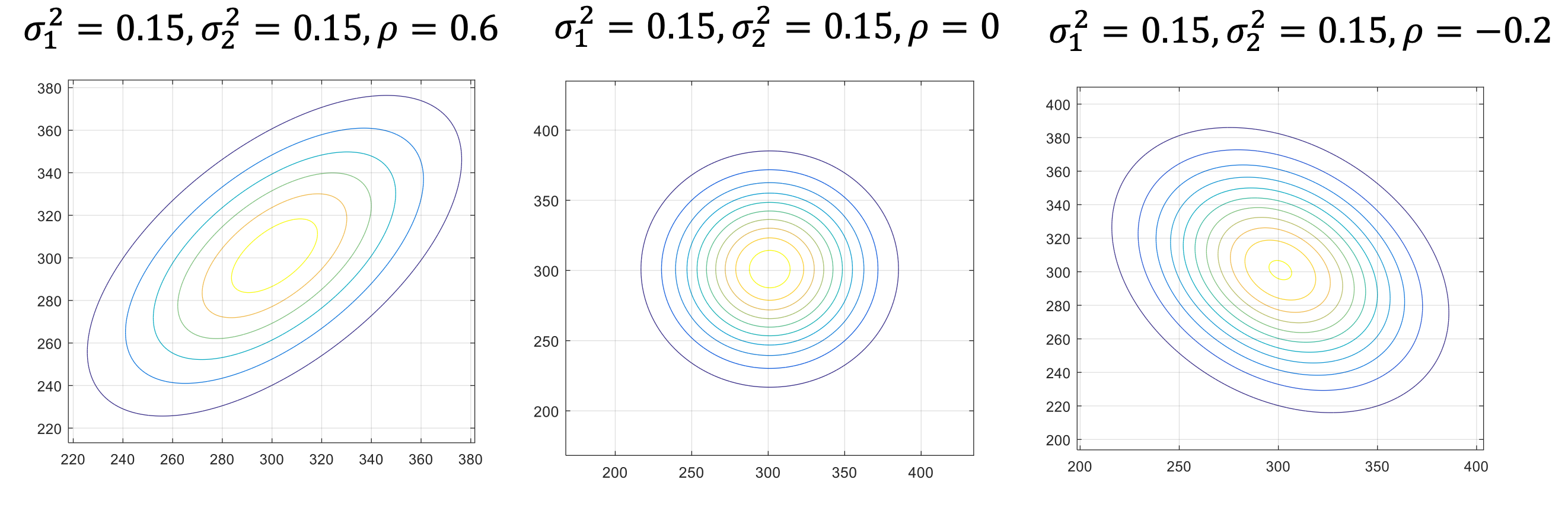This screenshot has width=1568, height=508.
Task: Select the outermost dark contour in middle plot
Action: click(898, 269)
